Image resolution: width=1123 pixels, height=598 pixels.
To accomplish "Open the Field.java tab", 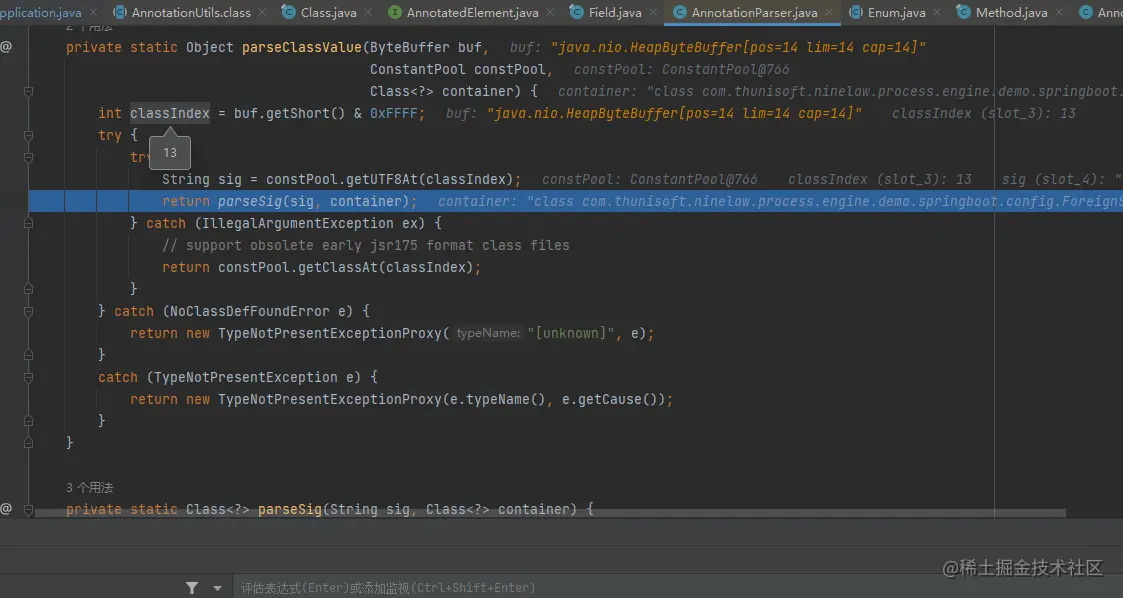I will click(614, 12).
